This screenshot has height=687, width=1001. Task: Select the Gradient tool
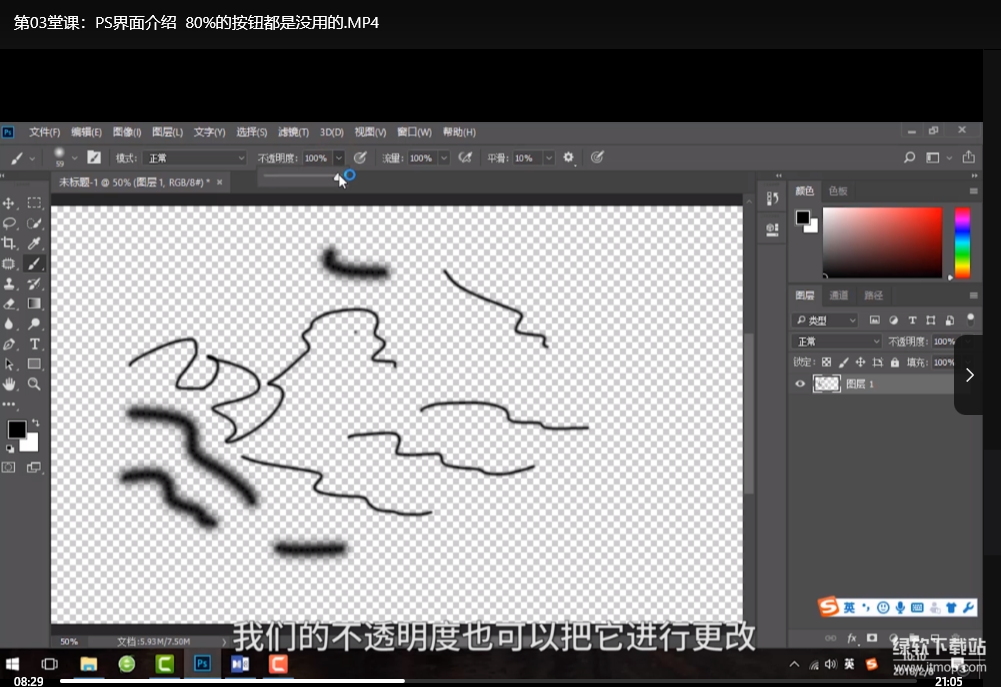click(x=35, y=305)
